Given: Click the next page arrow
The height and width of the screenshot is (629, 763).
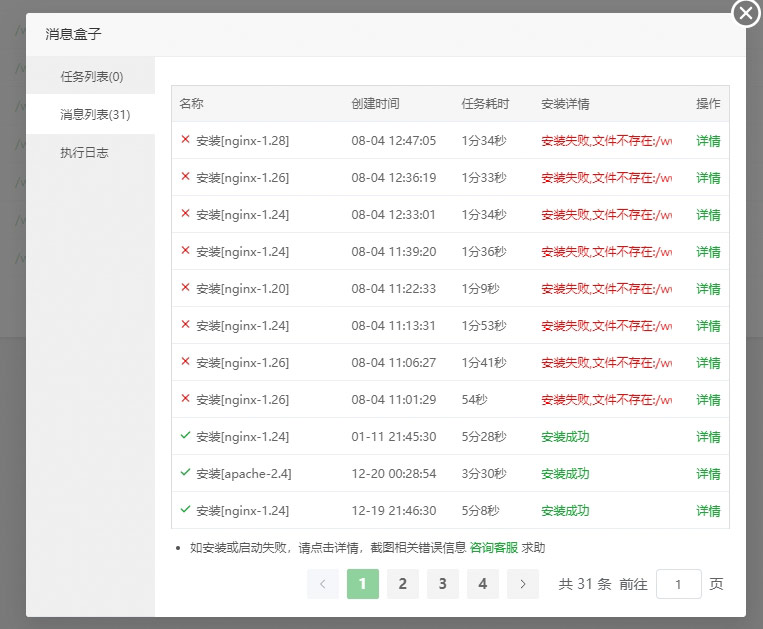Looking at the screenshot, I should 523,584.
